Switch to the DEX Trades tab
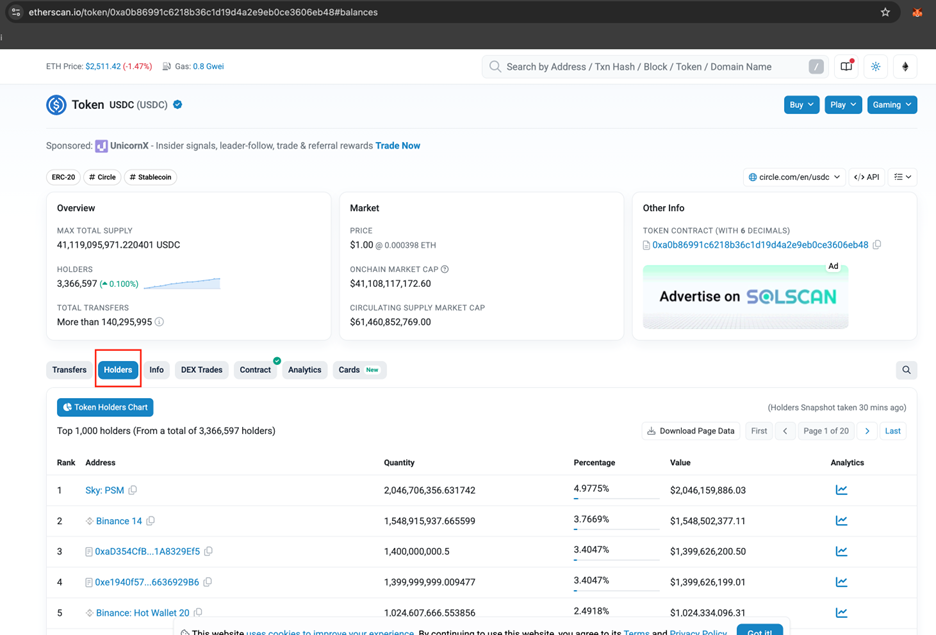This screenshot has height=635, width=936. click(x=202, y=370)
